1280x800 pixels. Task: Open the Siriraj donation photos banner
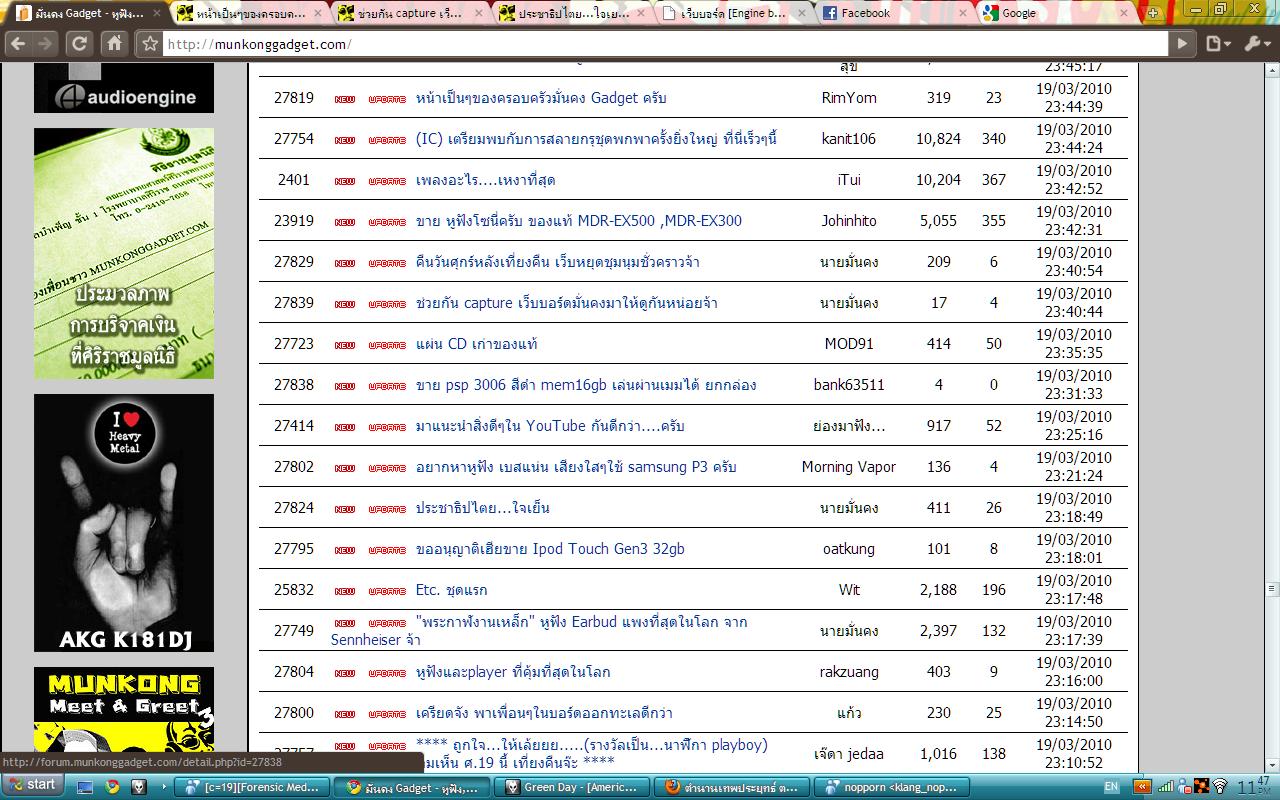[x=124, y=253]
